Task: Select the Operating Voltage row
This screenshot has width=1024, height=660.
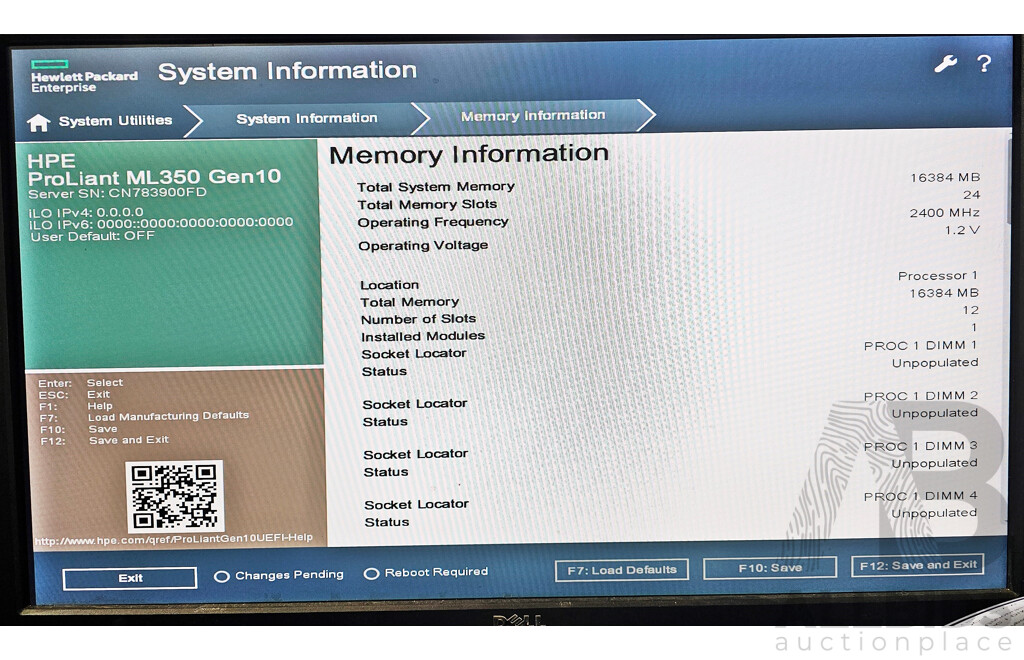Action: [668, 238]
